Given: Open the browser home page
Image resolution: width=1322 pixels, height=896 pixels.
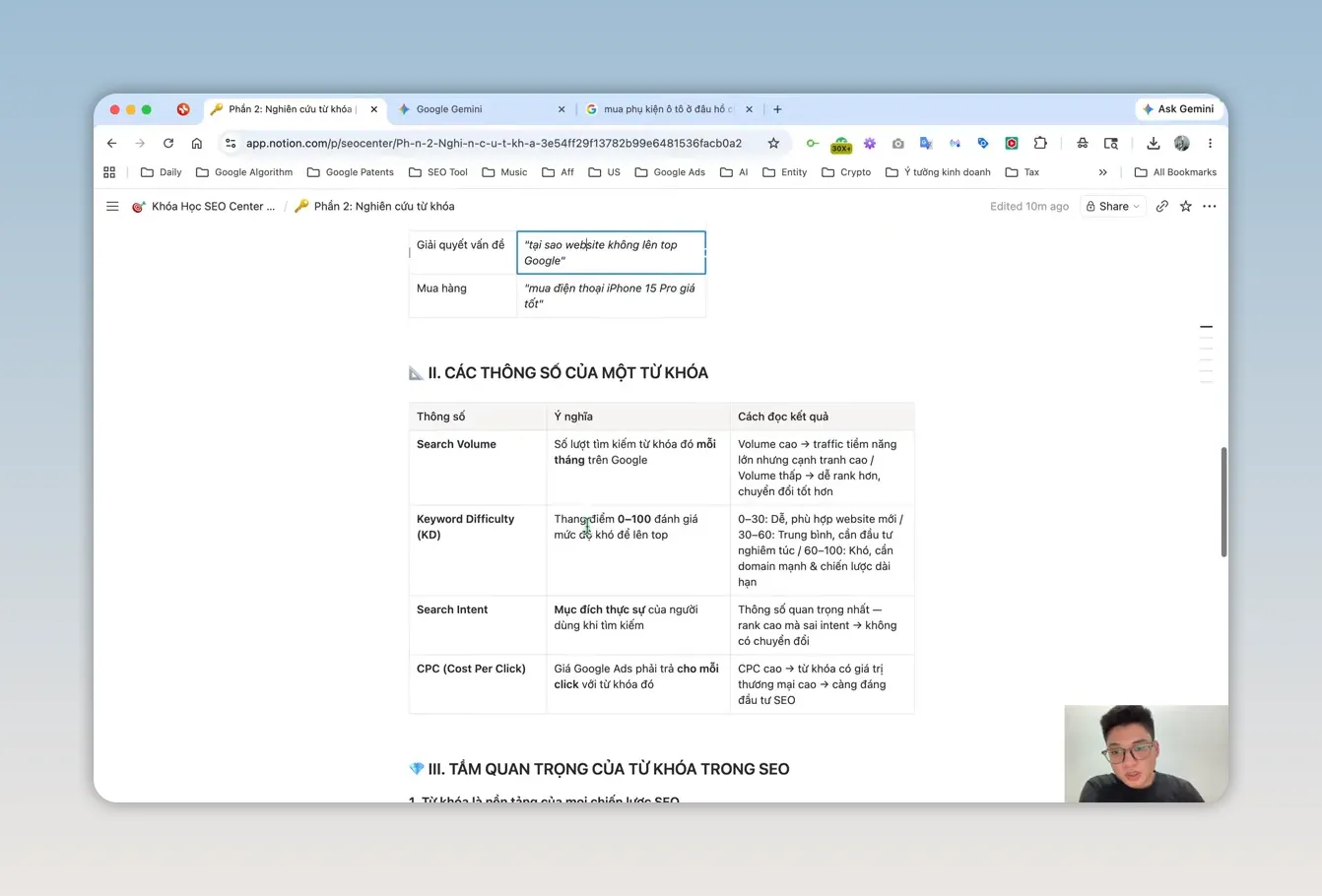Looking at the screenshot, I should click(x=197, y=143).
